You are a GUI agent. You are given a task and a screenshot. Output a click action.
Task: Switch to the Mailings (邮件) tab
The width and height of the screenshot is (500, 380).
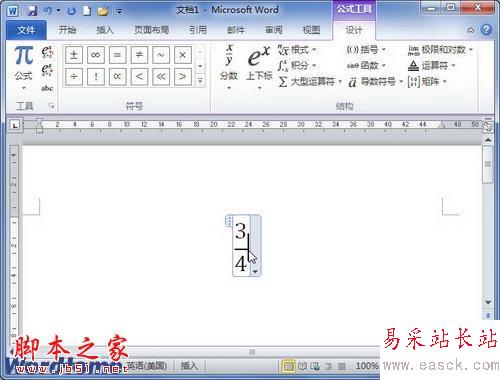pyautogui.click(x=236, y=30)
